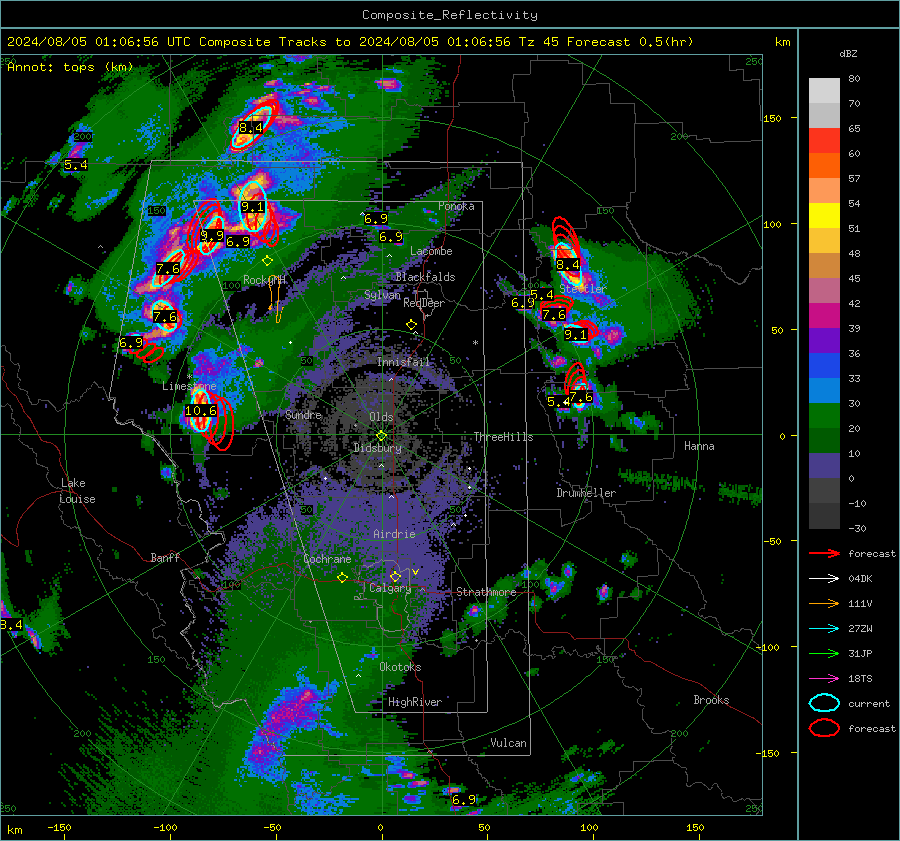Click the Sylvan label
Viewport: 900px width, 841px height.
382,295
